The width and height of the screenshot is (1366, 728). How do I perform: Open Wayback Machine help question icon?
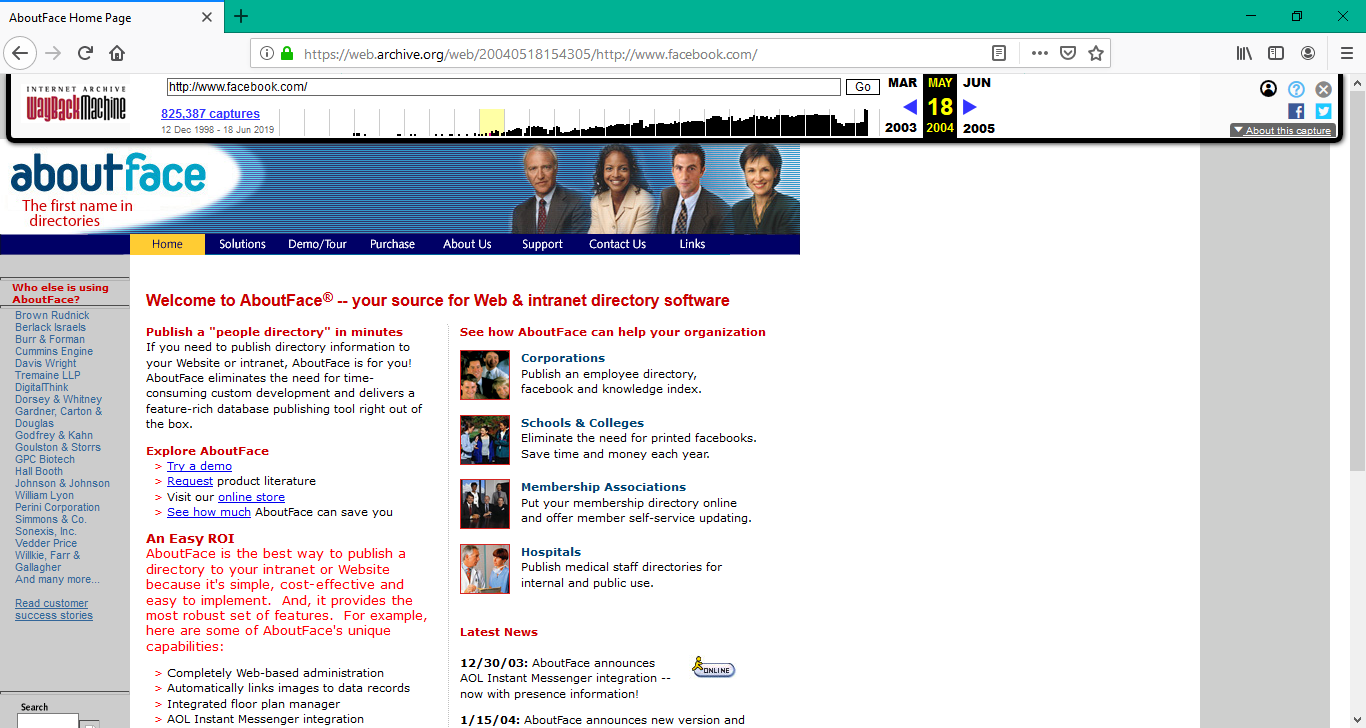(x=1296, y=89)
